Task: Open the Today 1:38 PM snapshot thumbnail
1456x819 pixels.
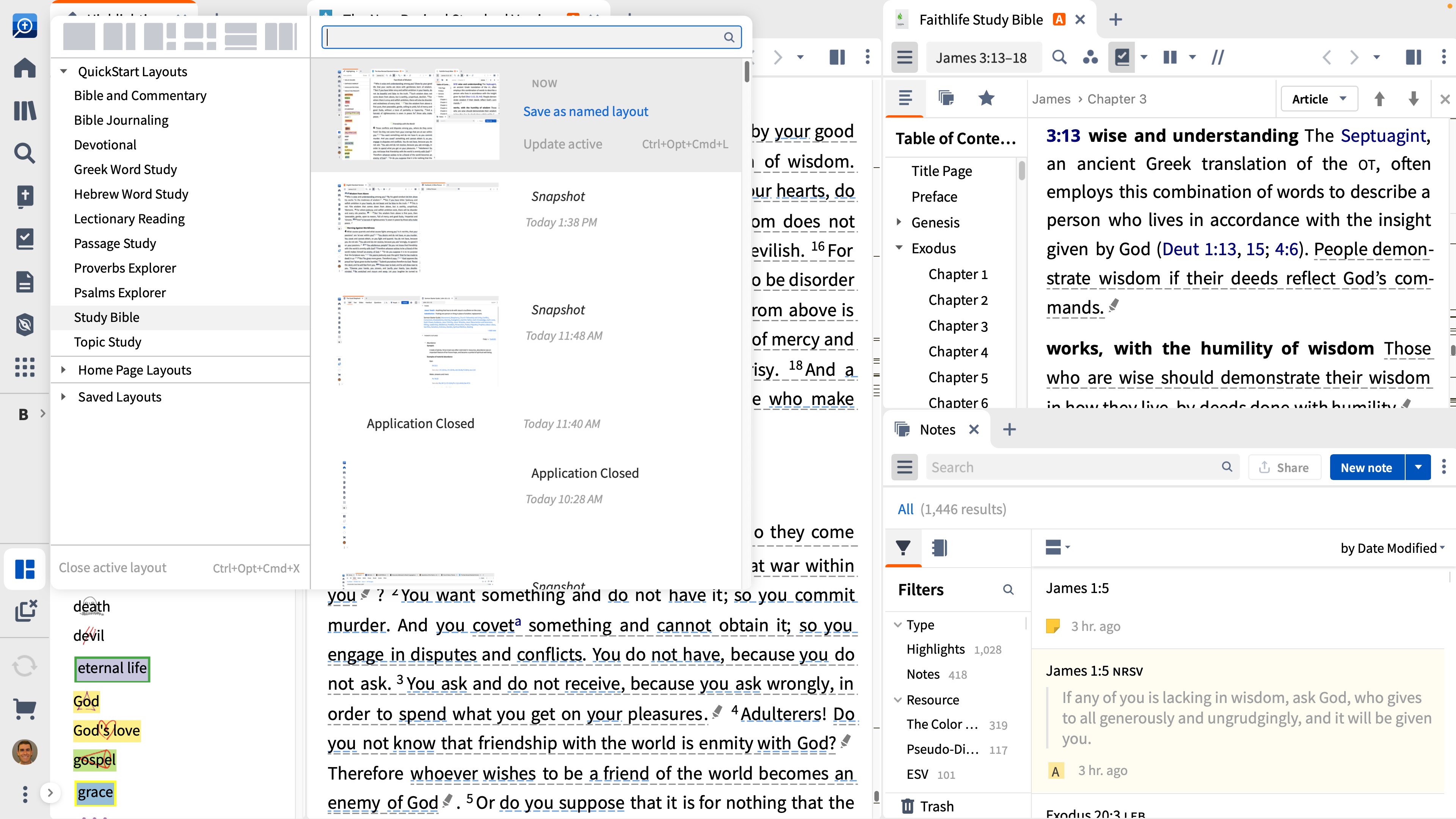Action: (418, 227)
